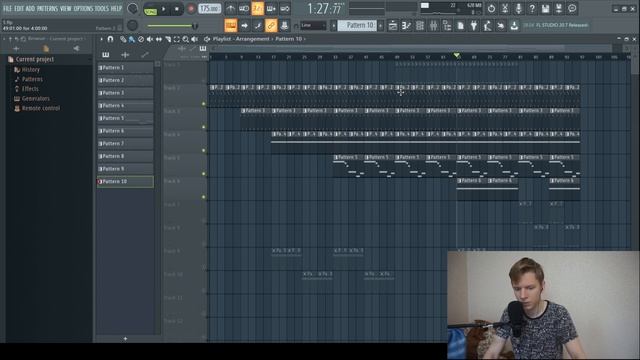This screenshot has height=360, width=640.
Task: Select the Zoom tool in Playlist
Action: point(186,39)
